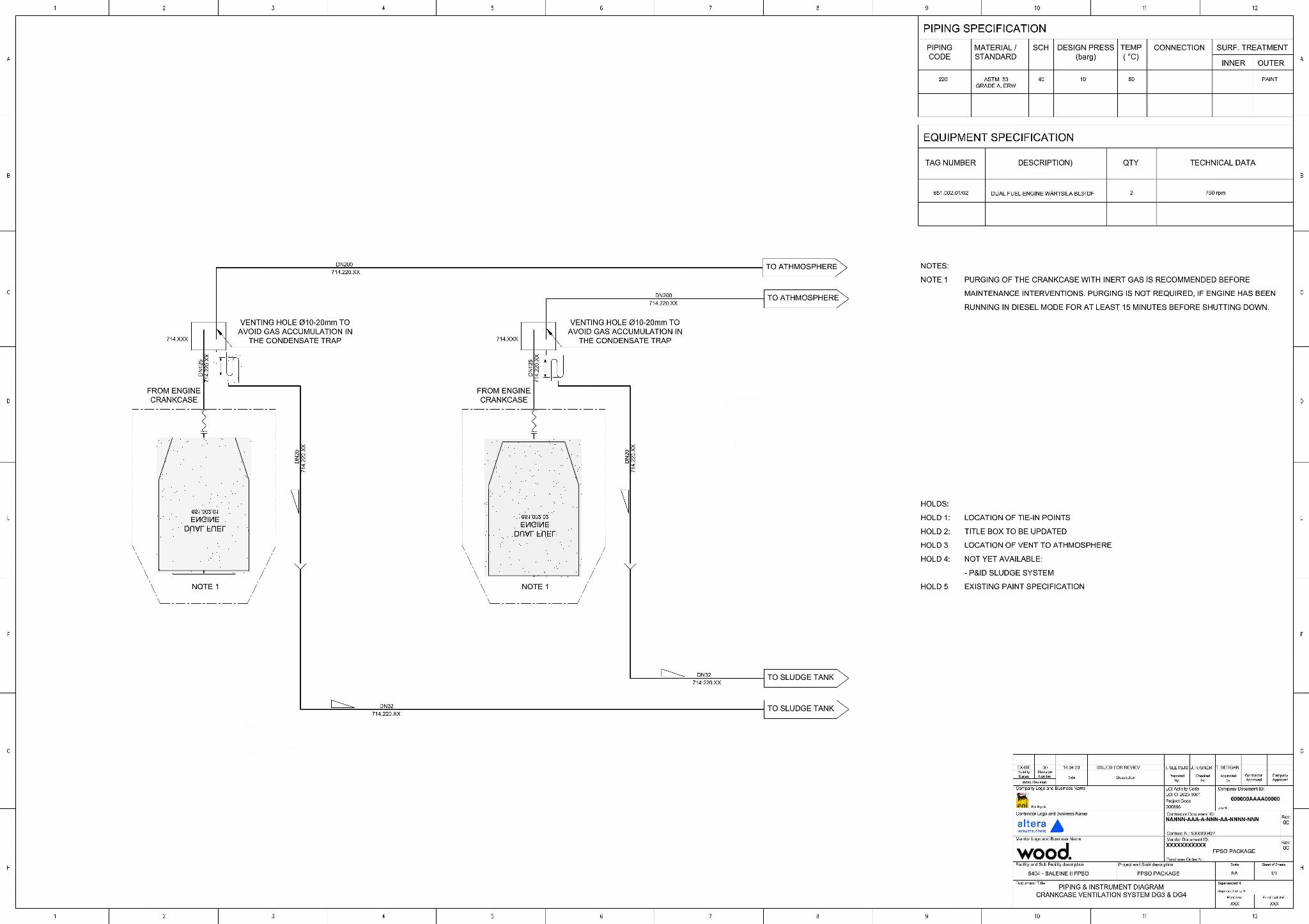Click 'NOTE 1' label under engine 651.002.02

(x=535, y=587)
